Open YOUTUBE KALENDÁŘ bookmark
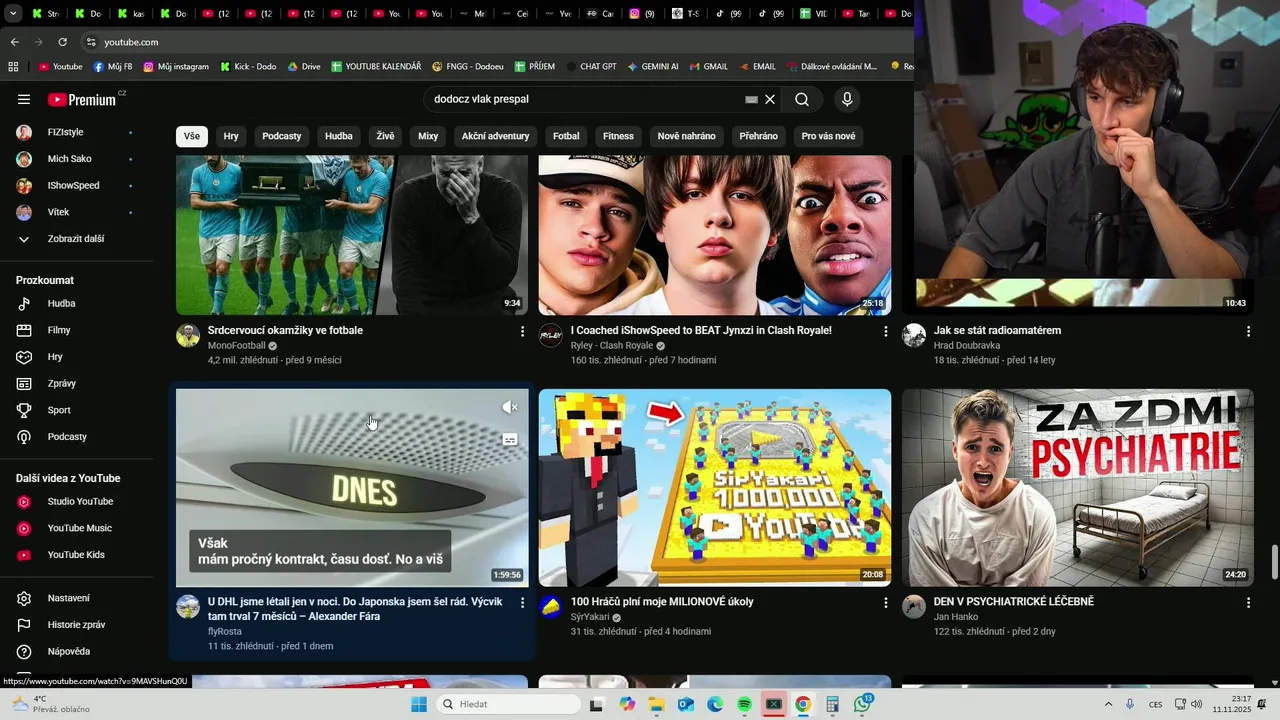Image resolution: width=1280 pixels, height=720 pixels. [376, 66]
